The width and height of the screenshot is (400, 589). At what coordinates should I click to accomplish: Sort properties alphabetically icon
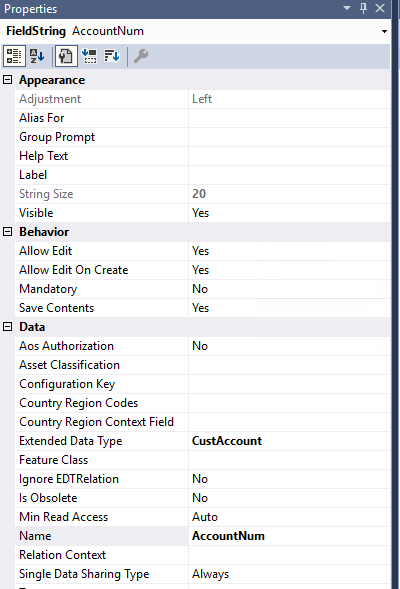(37, 56)
